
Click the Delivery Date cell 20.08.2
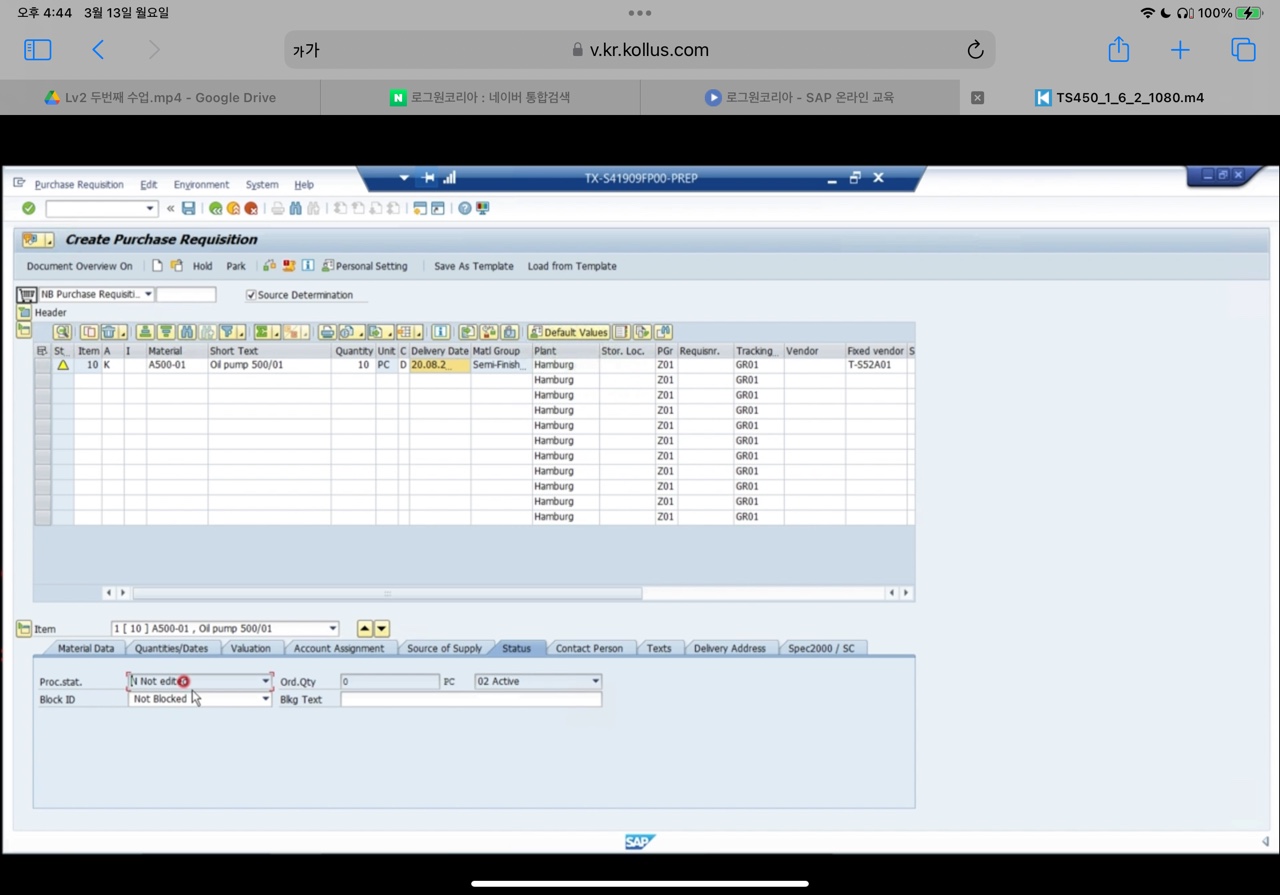pyautogui.click(x=439, y=366)
